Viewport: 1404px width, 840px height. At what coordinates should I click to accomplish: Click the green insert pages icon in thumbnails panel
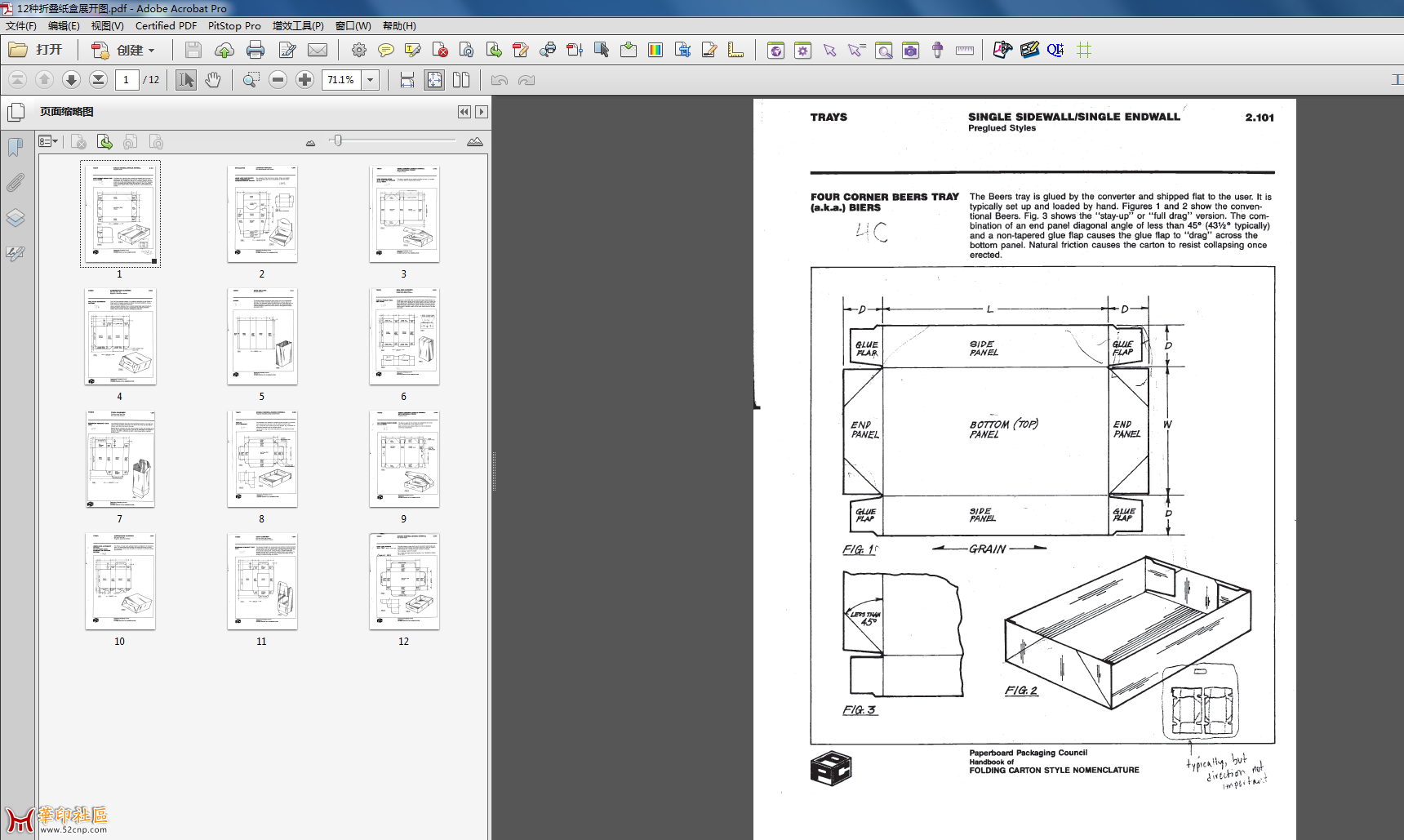pos(104,142)
